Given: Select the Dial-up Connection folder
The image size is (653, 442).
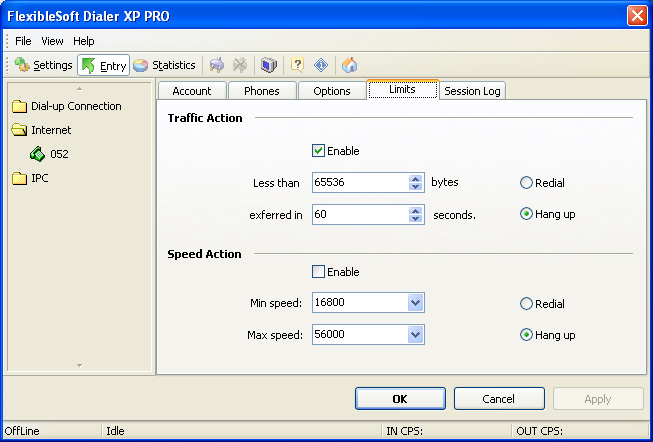Looking at the screenshot, I should [67, 106].
